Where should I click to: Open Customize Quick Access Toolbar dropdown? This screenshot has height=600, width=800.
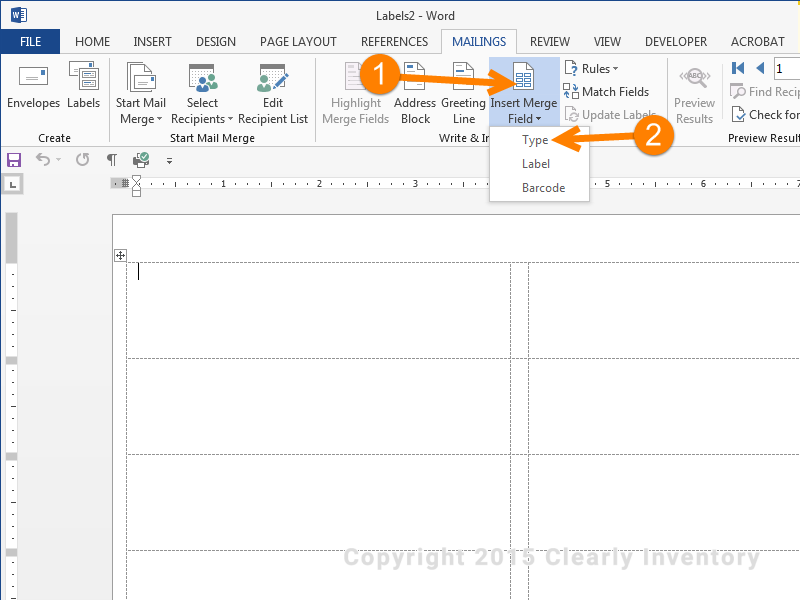169,161
